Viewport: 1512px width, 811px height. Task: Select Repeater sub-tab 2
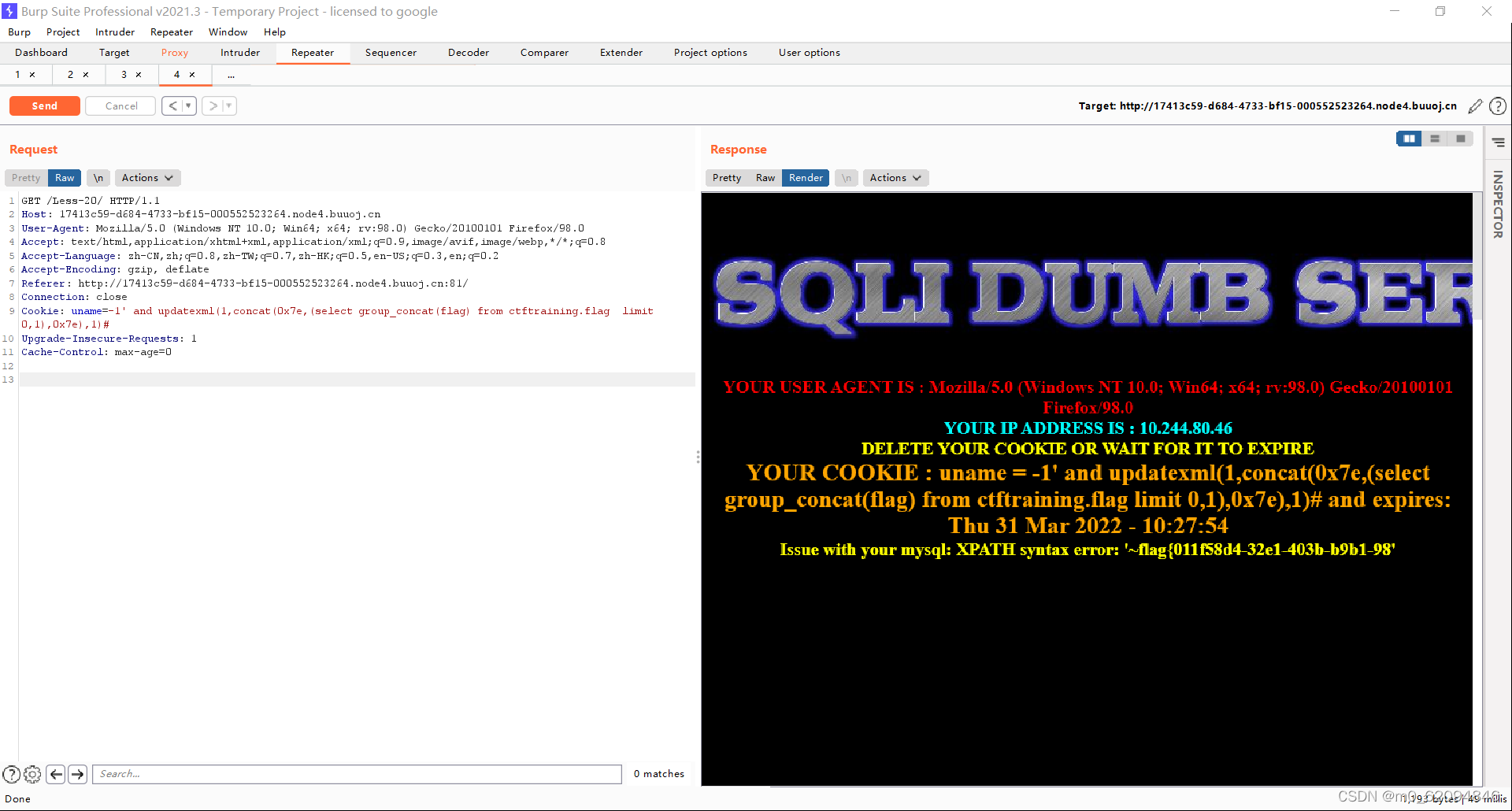tap(70, 75)
